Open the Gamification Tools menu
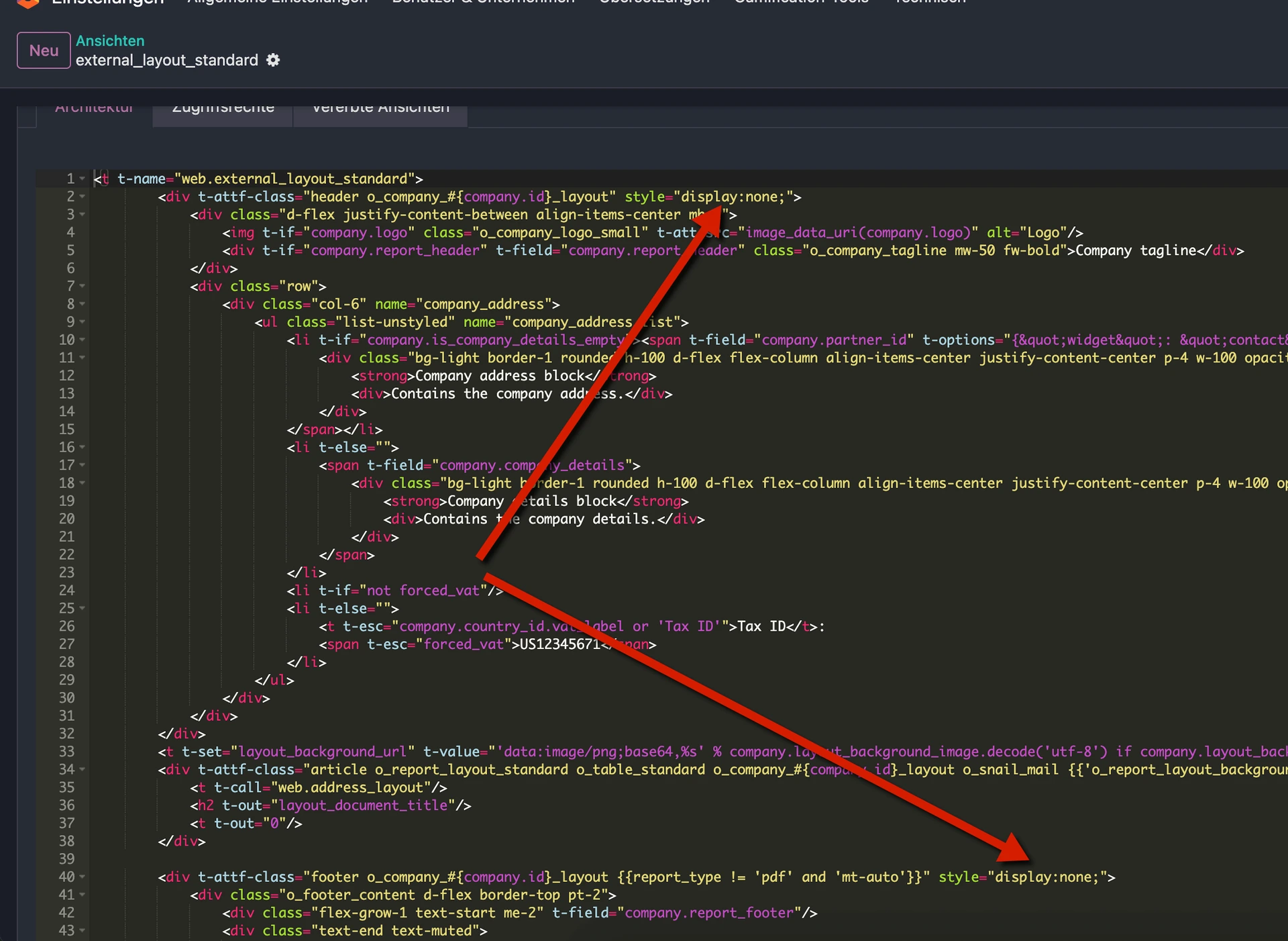1288x941 pixels. click(800, 2)
